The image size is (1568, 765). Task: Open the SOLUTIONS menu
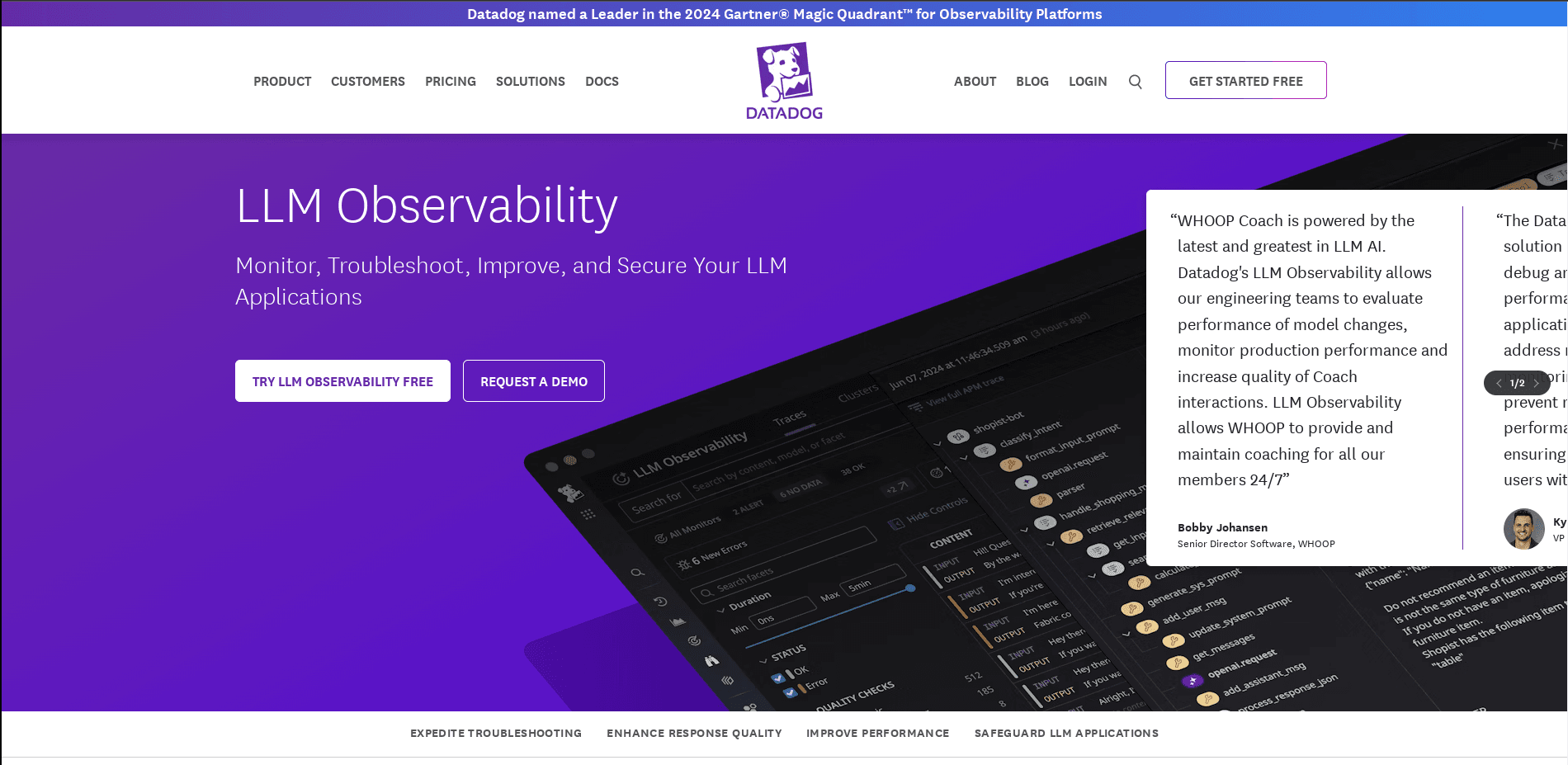point(531,82)
